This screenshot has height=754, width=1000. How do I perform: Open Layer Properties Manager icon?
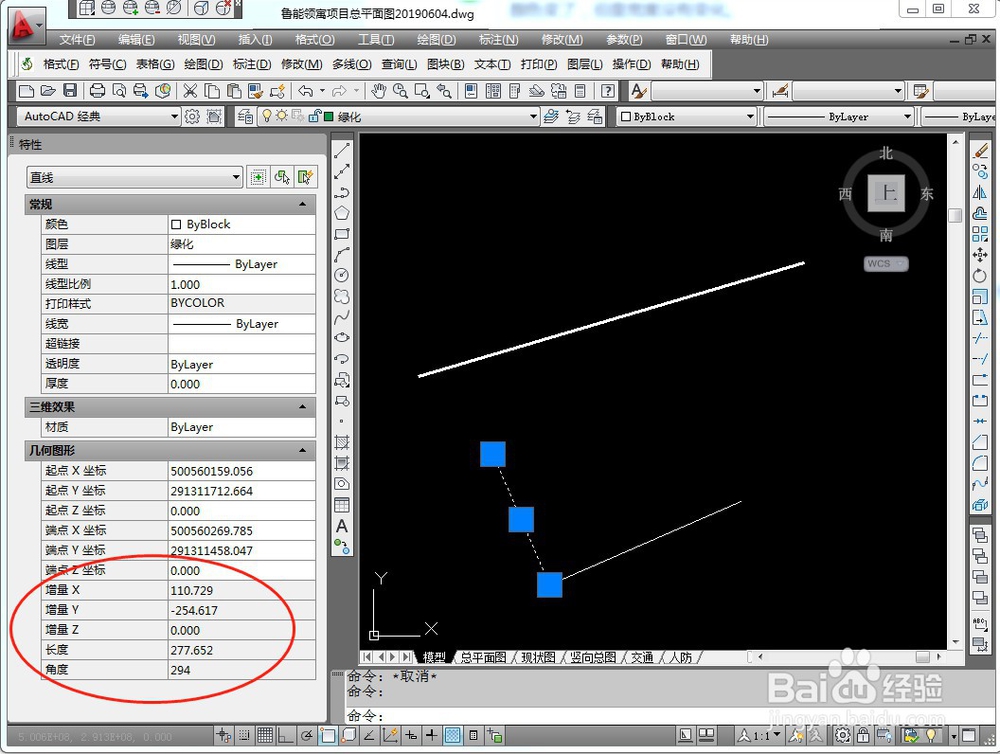[x=245, y=117]
